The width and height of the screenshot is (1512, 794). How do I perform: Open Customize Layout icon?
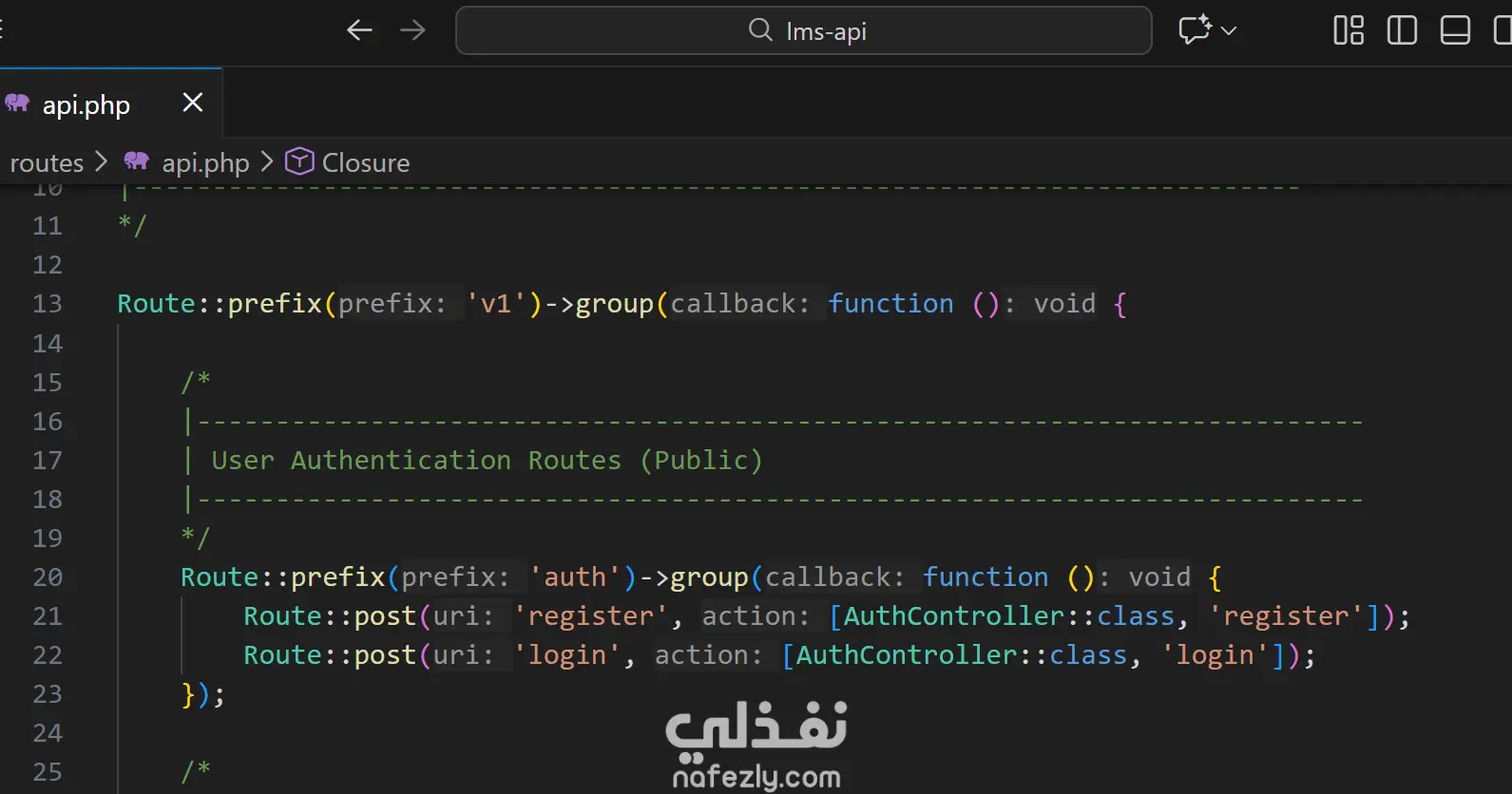click(x=1349, y=30)
